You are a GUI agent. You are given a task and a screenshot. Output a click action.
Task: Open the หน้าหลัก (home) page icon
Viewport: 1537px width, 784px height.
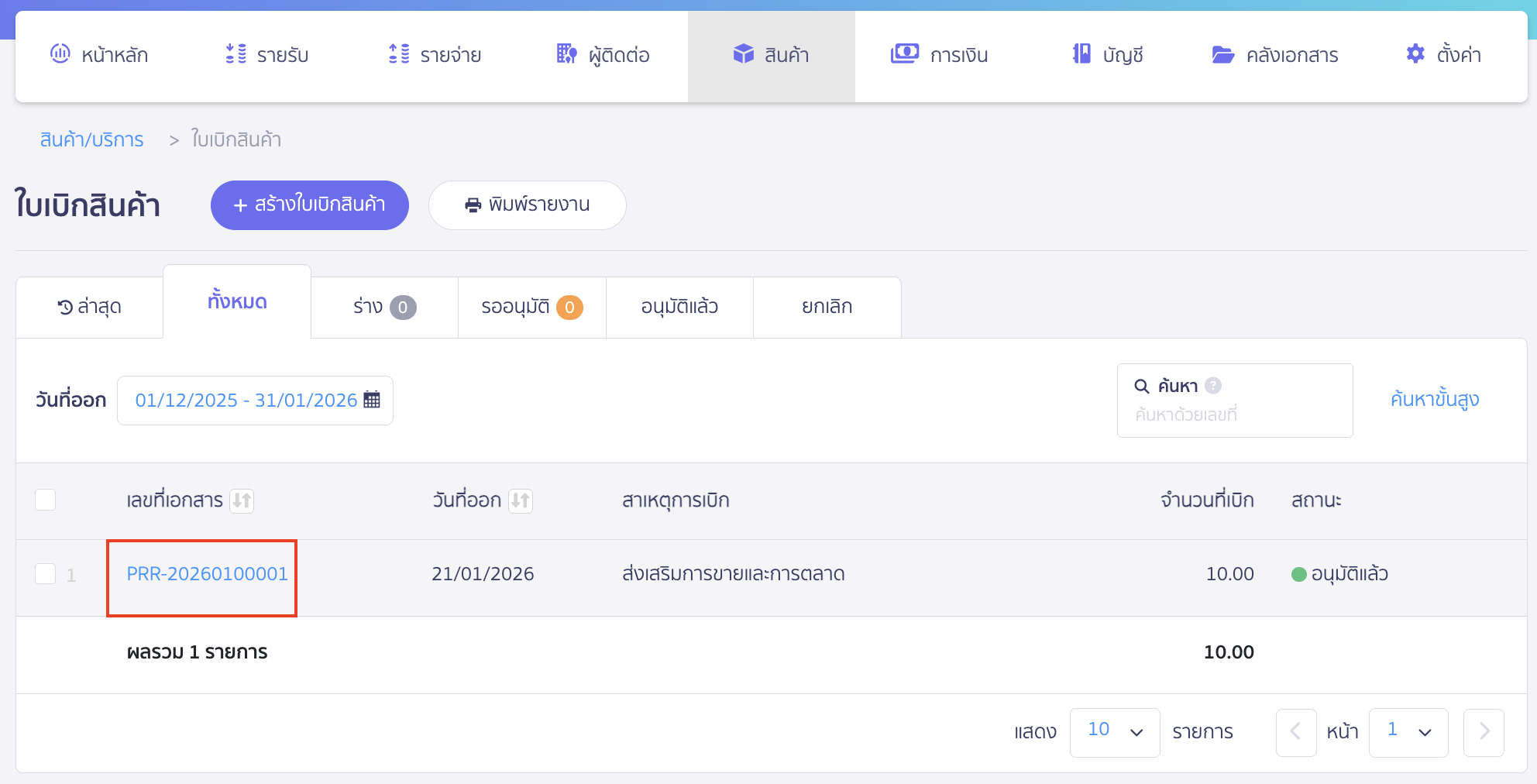pyautogui.click(x=61, y=54)
